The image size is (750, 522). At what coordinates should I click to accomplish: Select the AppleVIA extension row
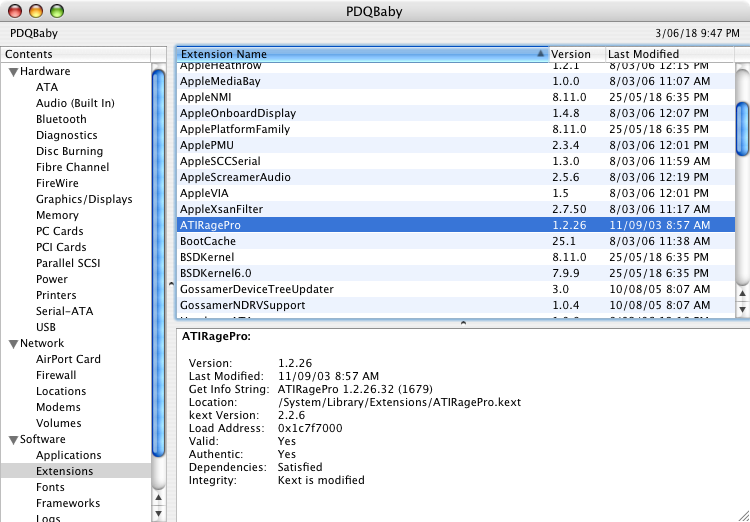pos(456,193)
